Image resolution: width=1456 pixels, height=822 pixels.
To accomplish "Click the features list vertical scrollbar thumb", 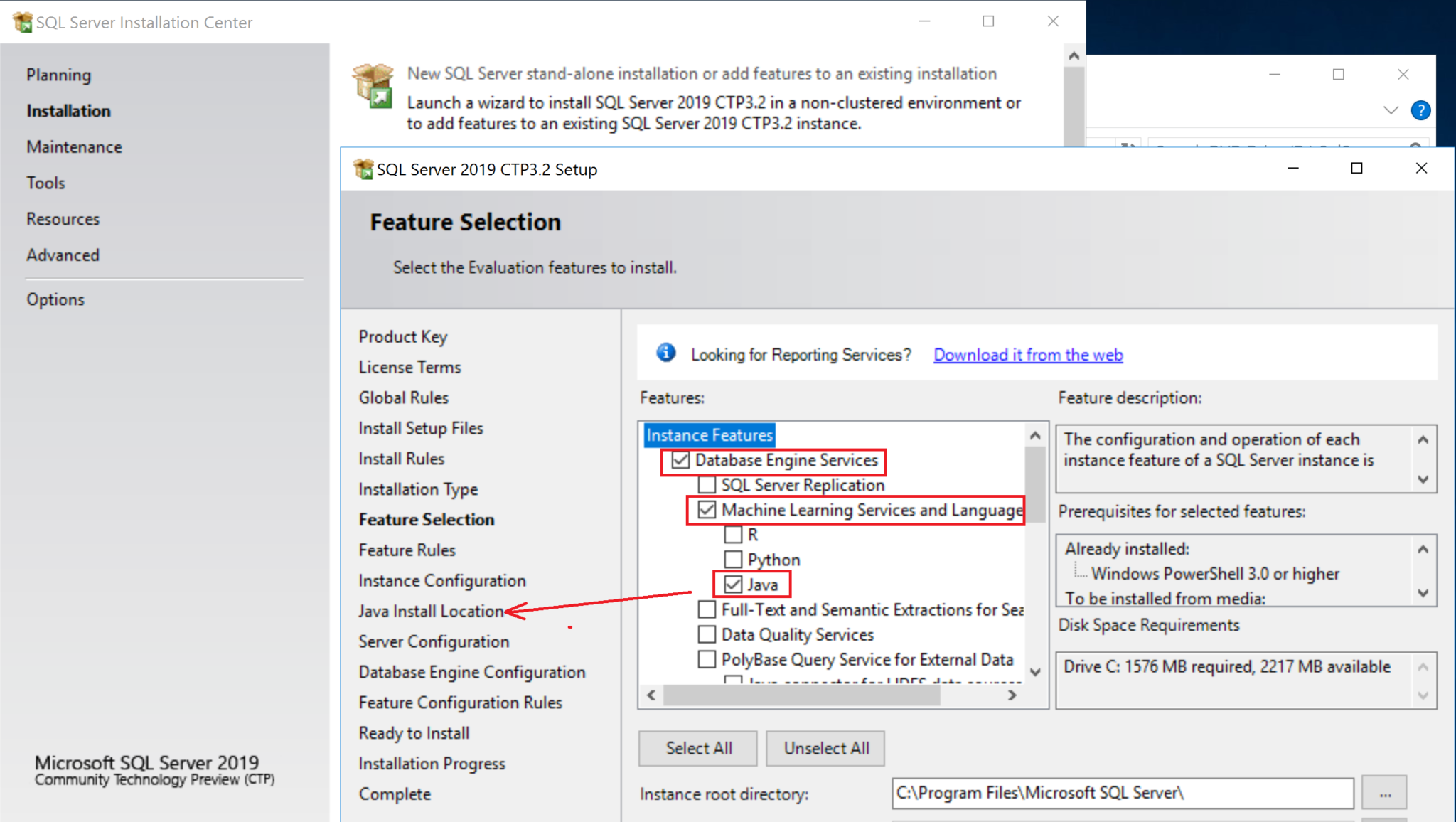I will [1035, 484].
